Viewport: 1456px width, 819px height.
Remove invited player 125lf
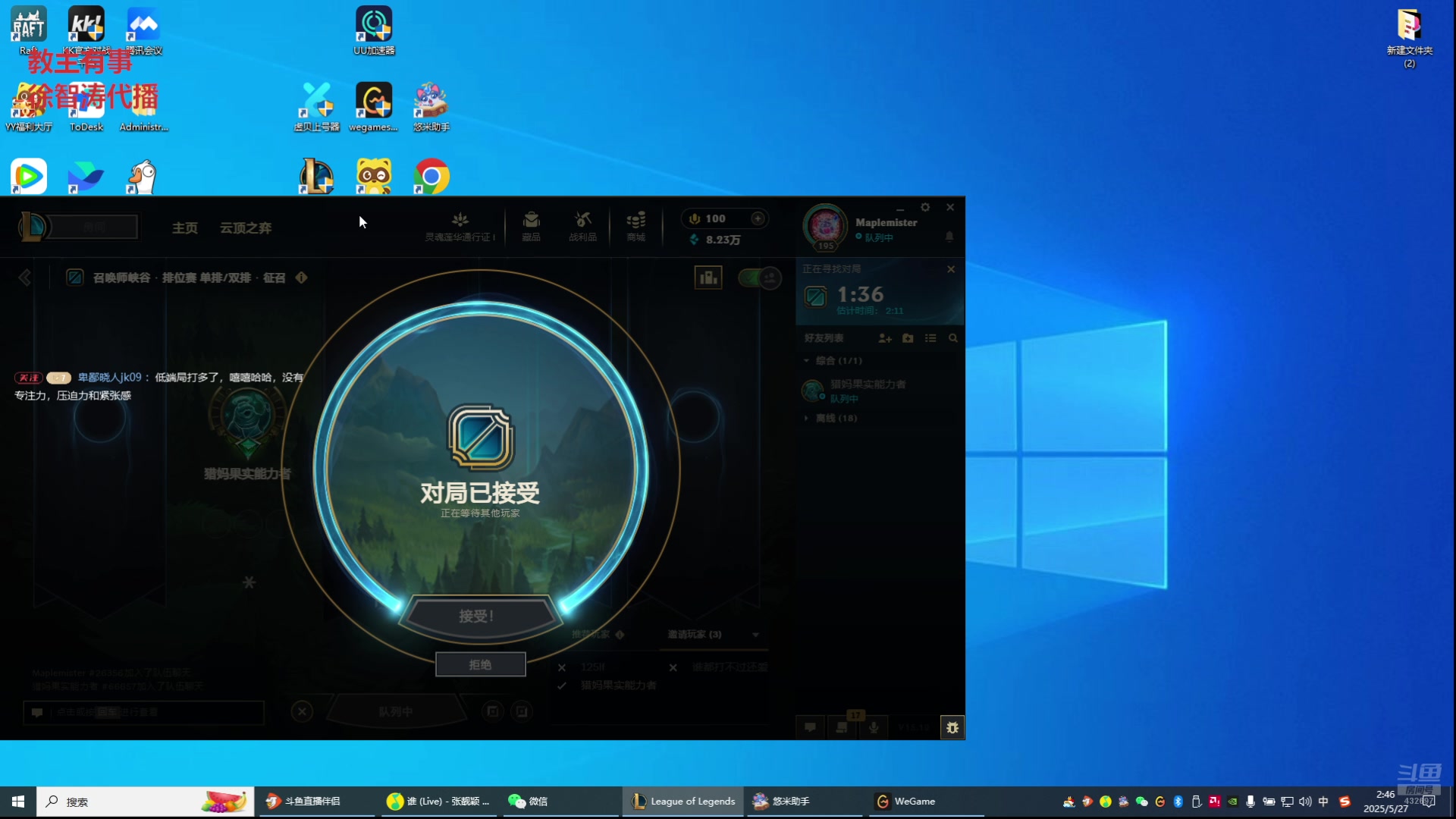coord(562,667)
